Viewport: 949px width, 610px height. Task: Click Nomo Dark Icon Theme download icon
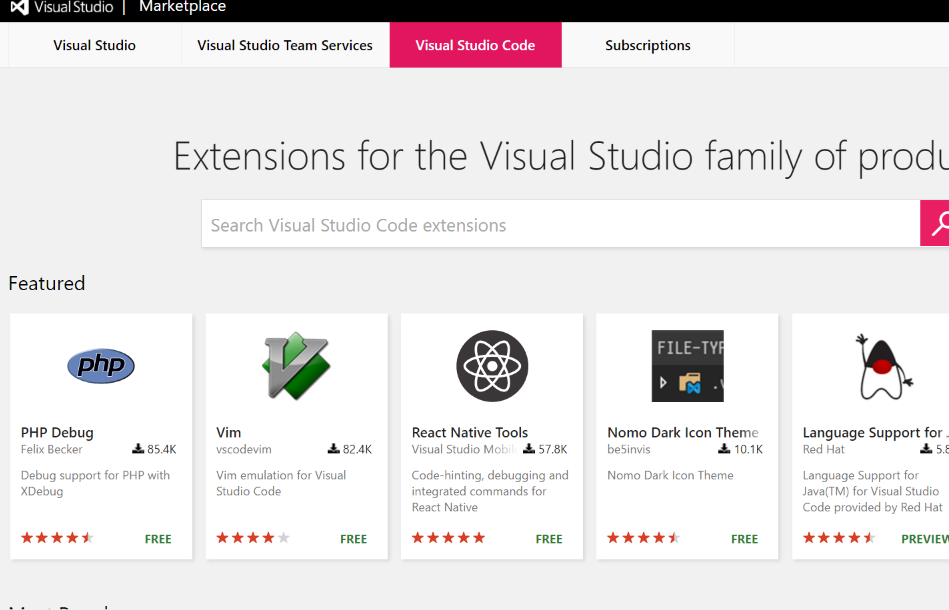click(x=724, y=448)
